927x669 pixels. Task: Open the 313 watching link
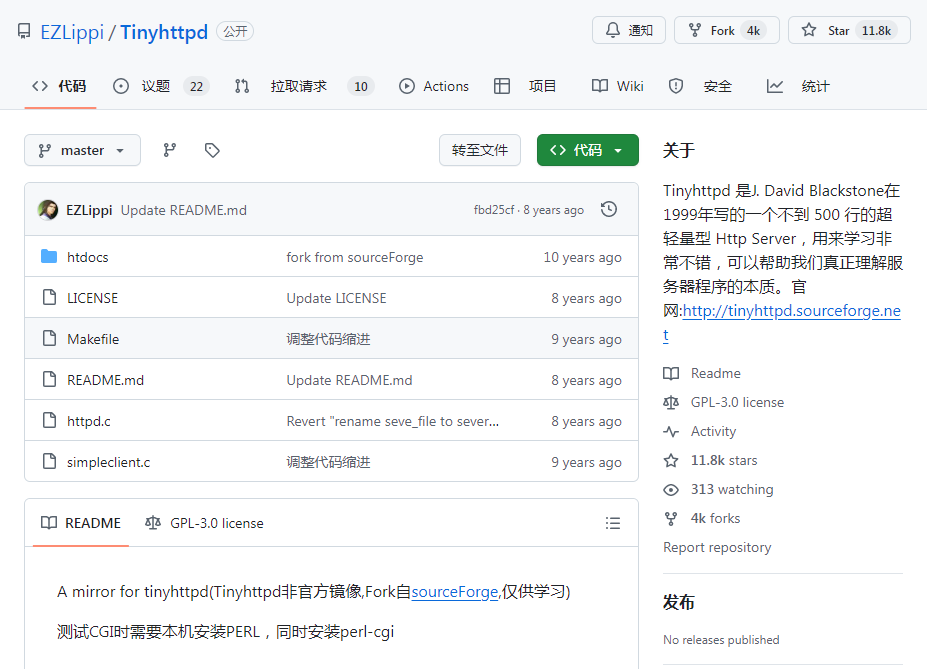click(719, 489)
